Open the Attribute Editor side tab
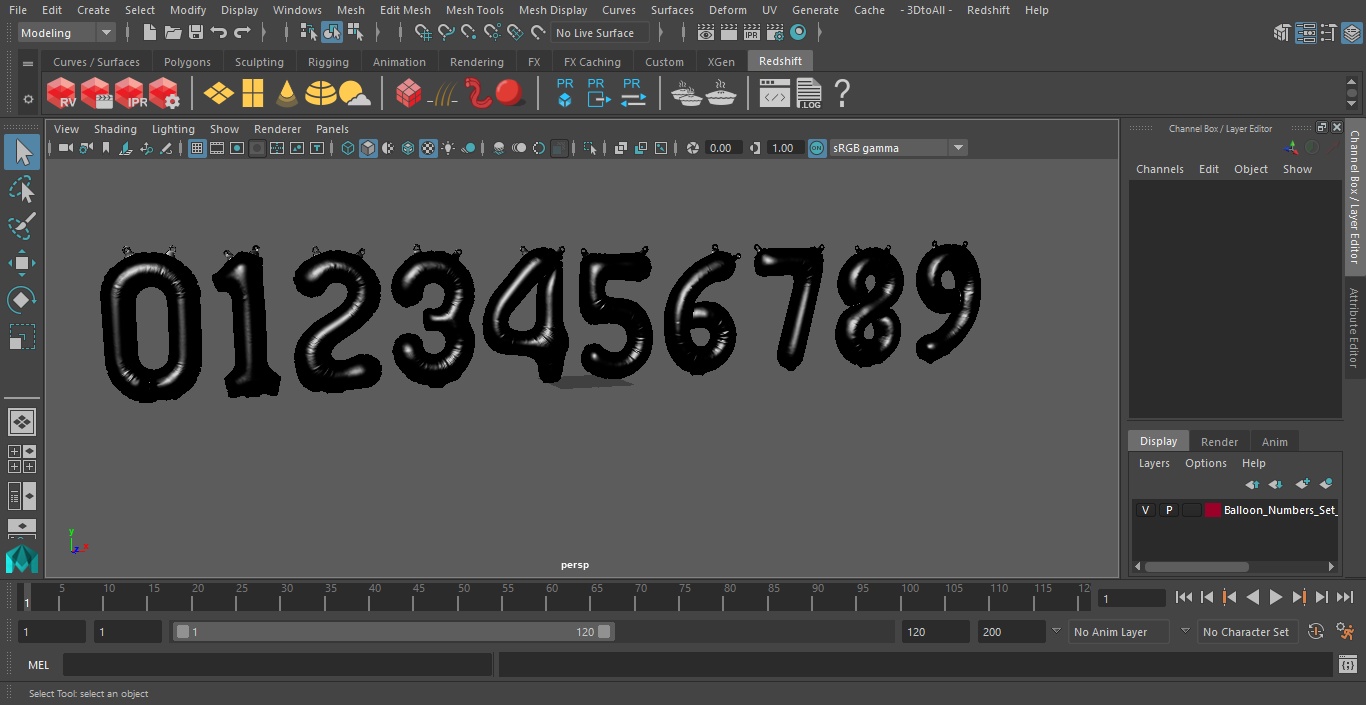 (x=1354, y=328)
